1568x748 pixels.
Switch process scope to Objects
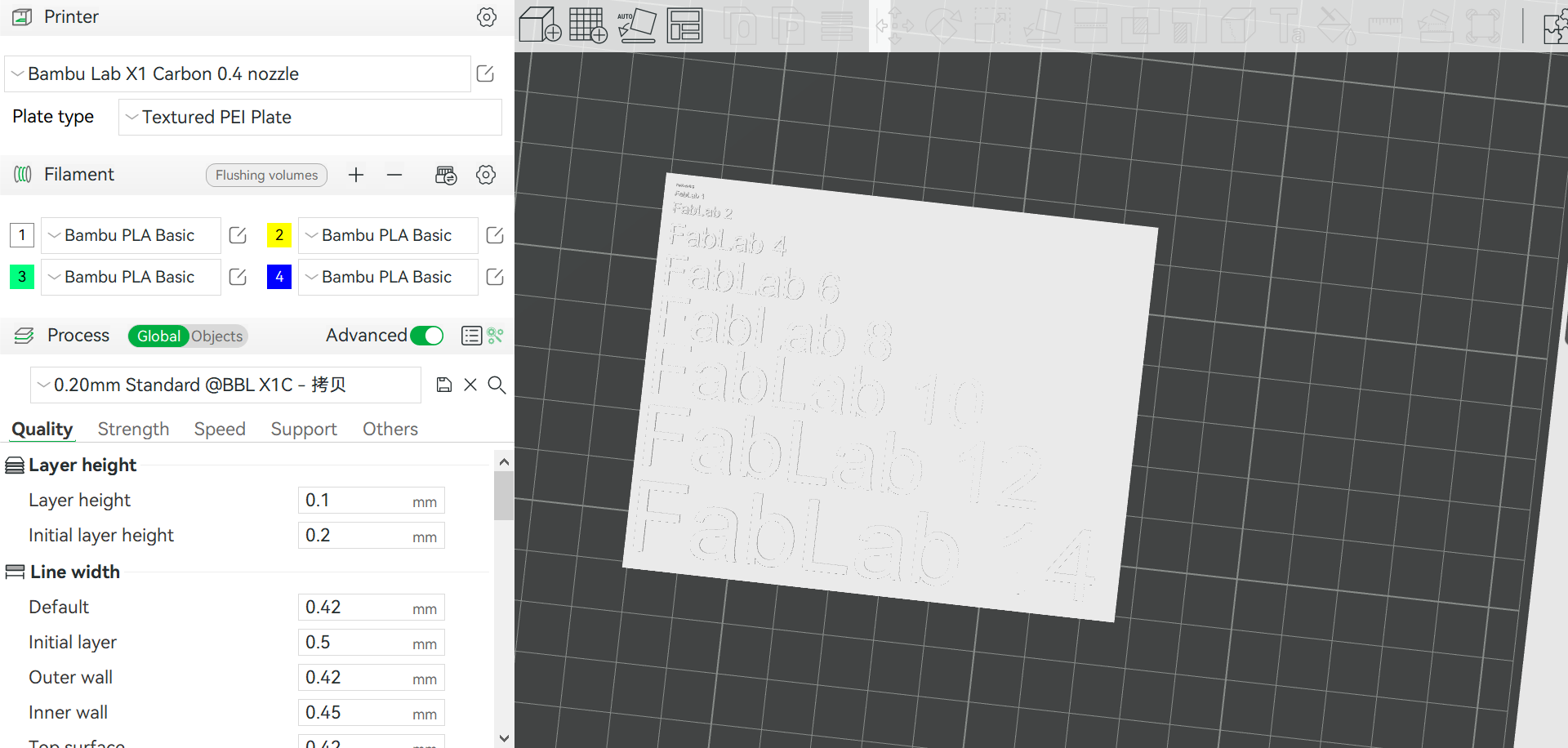(x=217, y=336)
